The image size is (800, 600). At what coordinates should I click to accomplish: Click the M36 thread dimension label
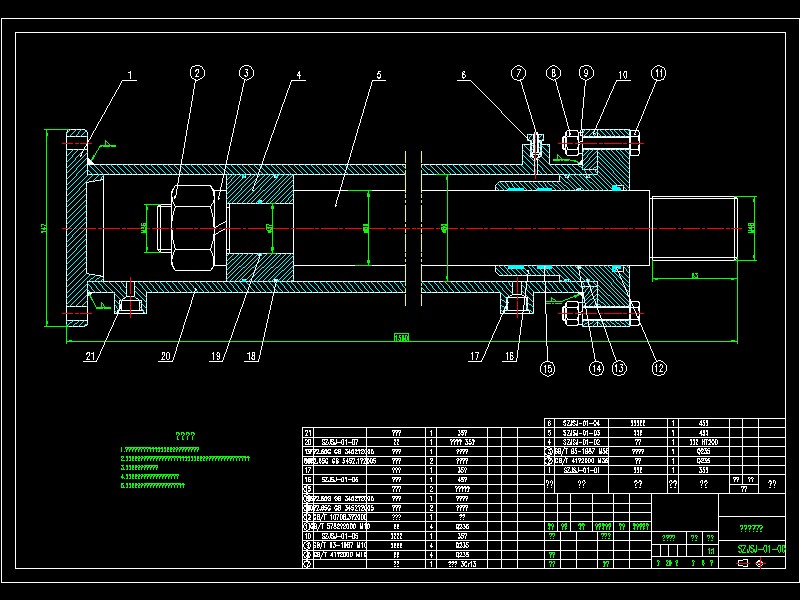click(x=144, y=228)
